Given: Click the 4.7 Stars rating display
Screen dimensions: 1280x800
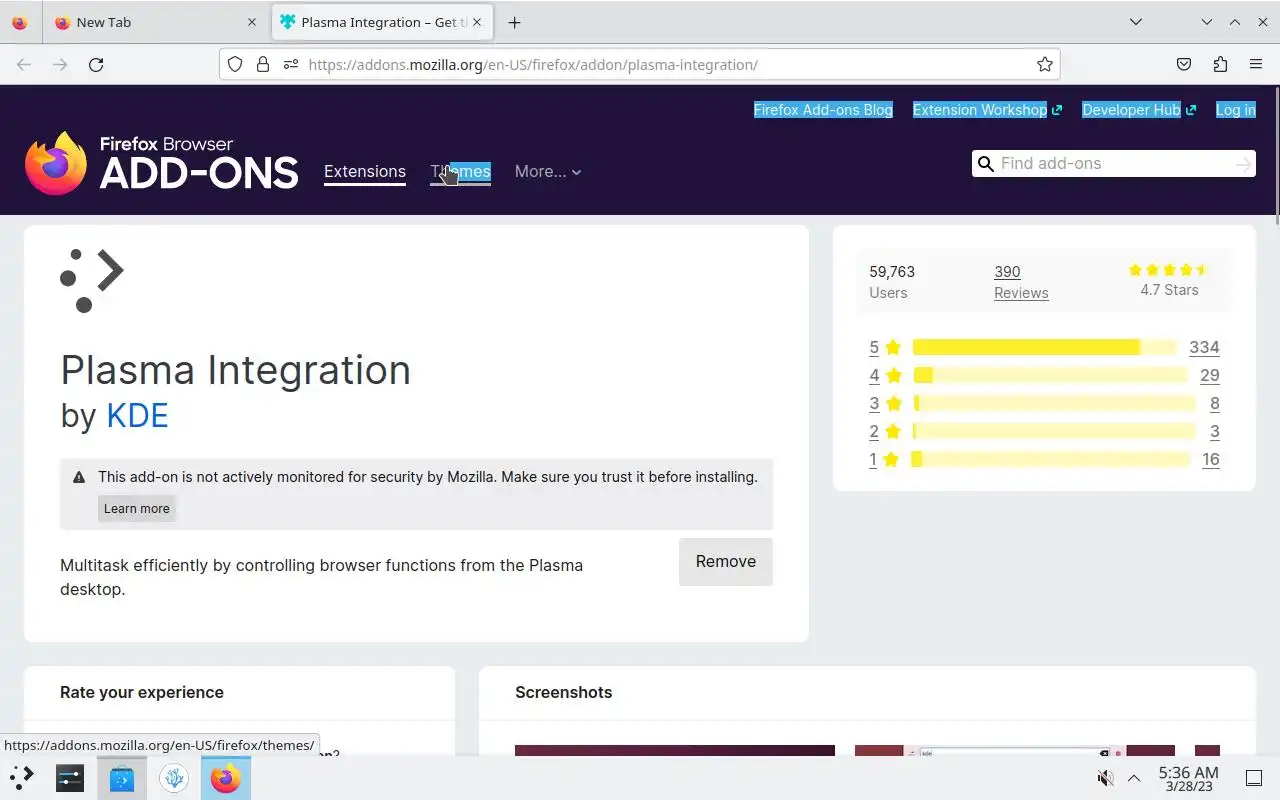Looking at the screenshot, I should click(x=1169, y=281).
